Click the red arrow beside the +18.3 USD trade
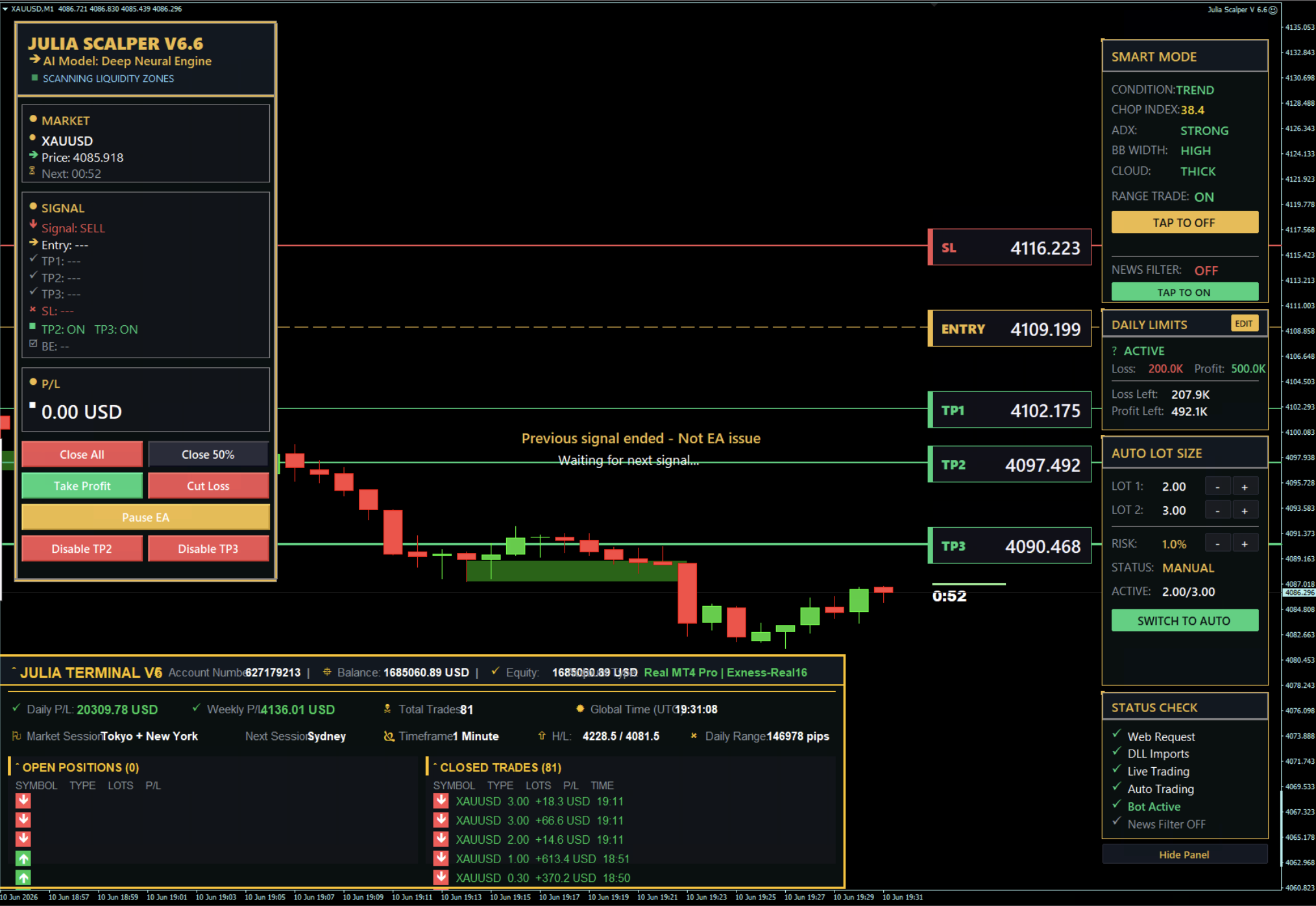 pyautogui.click(x=441, y=801)
